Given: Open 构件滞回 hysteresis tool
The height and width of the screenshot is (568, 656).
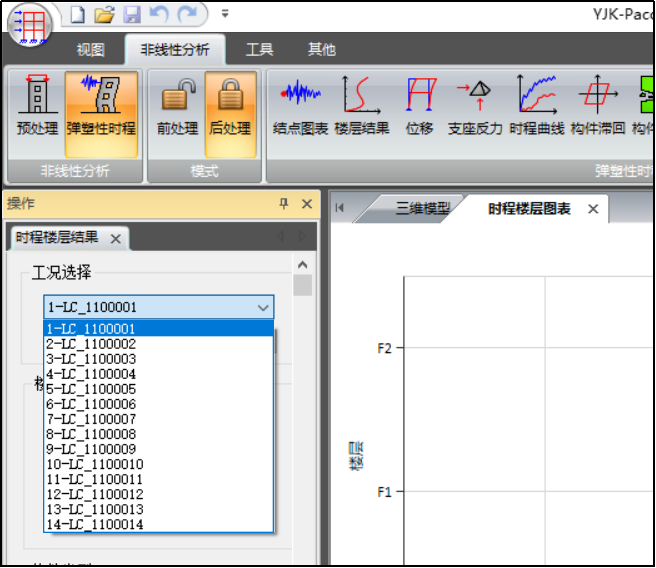Looking at the screenshot, I should pos(598,106).
